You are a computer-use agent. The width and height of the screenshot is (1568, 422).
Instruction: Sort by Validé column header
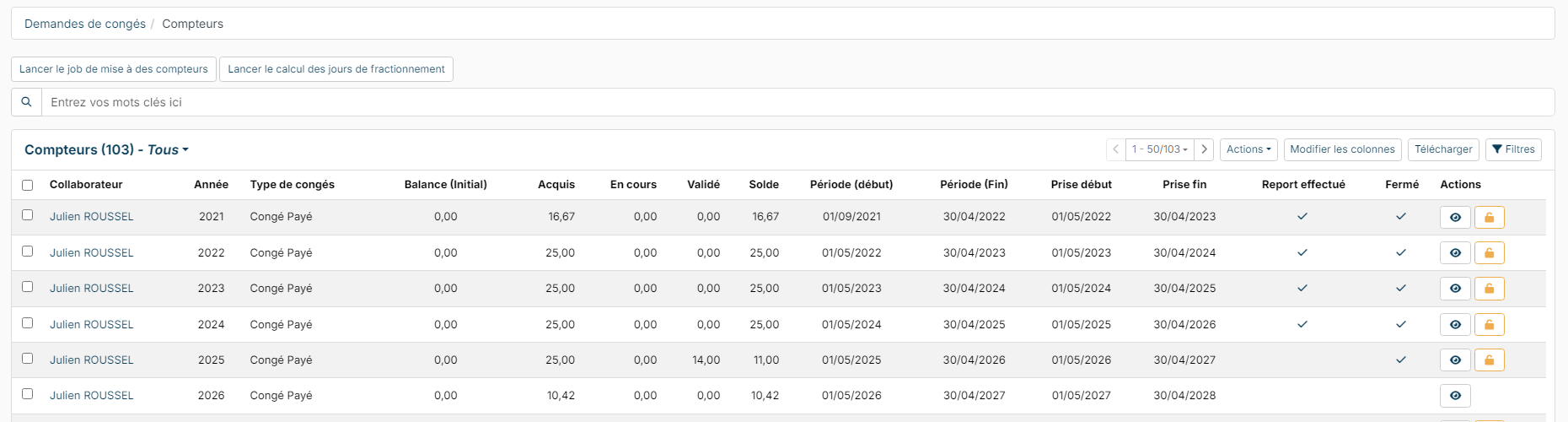(x=704, y=185)
